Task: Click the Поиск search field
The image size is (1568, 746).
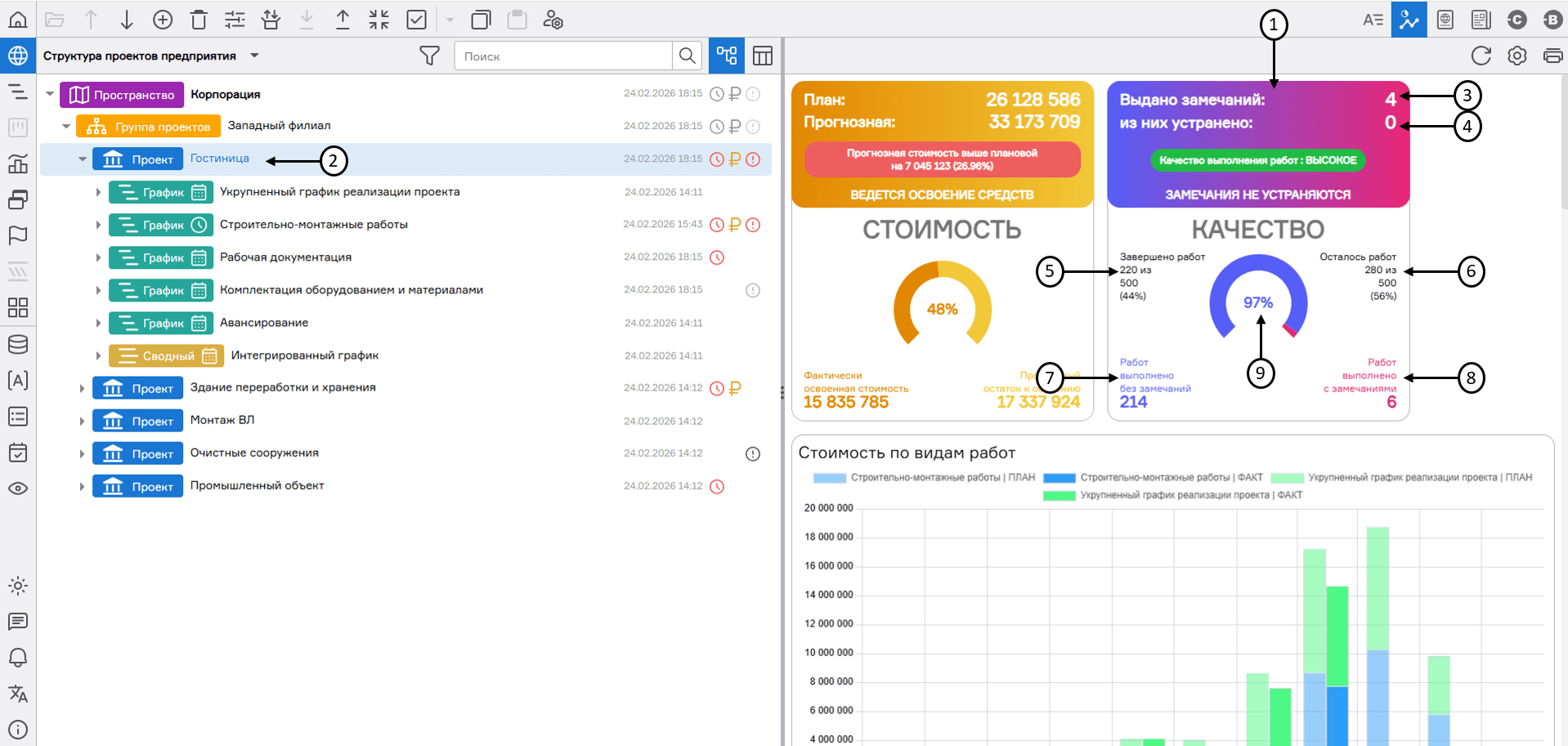Action: pos(563,56)
